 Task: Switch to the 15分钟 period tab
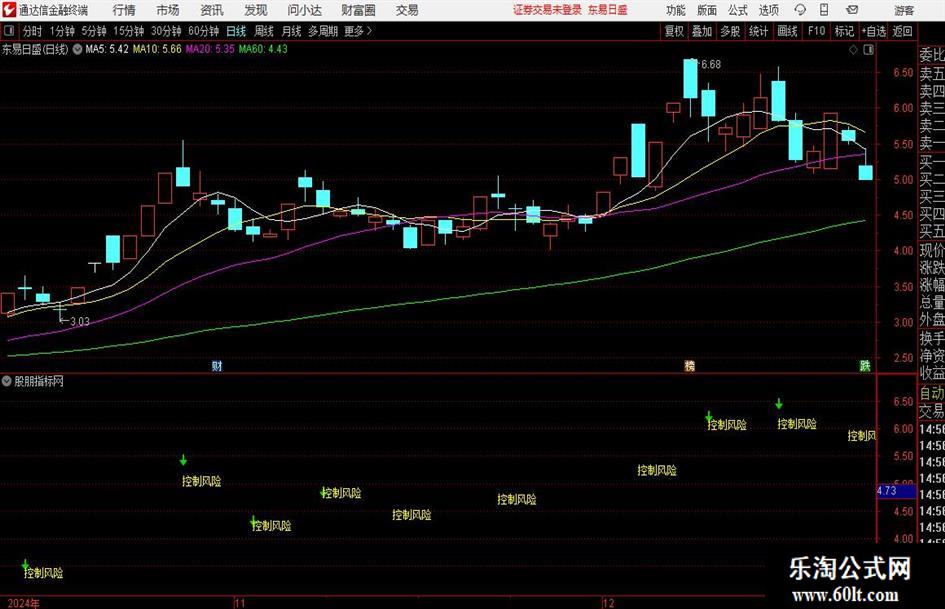[128, 31]
